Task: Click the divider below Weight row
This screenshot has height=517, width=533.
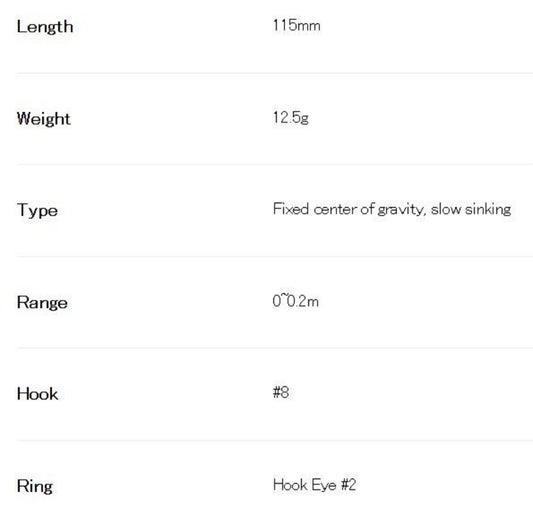Action: [x=275, y=165]
